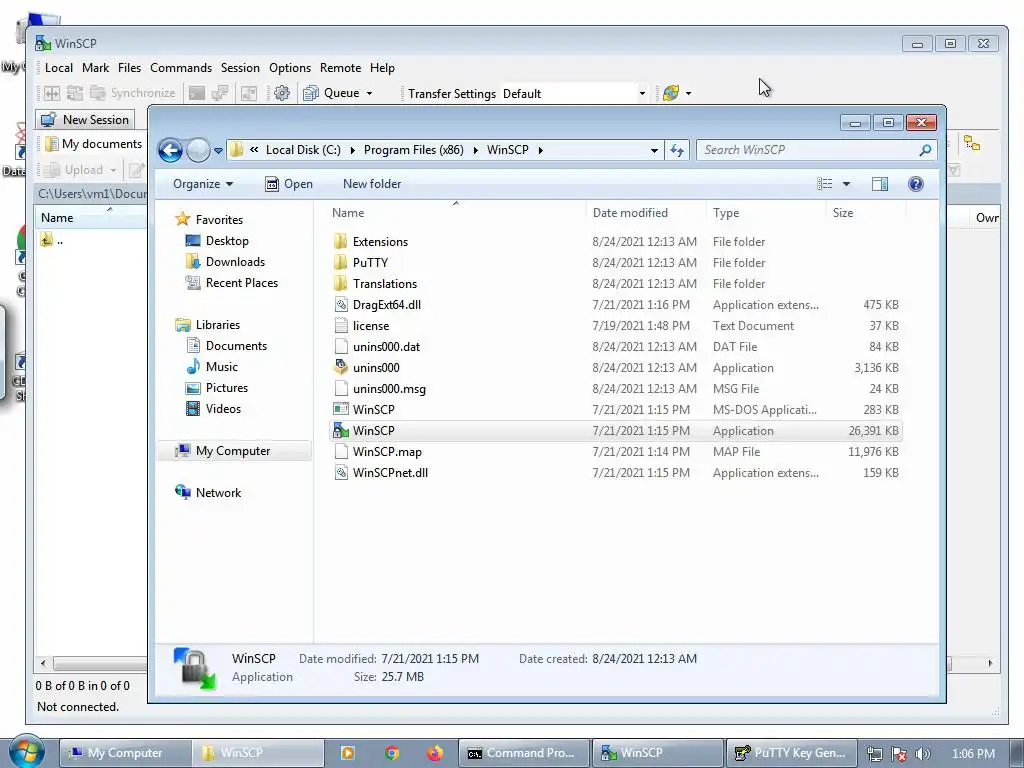Image resolution: width=1024 pixels, height=768 pixels.
Task: Switch to PuTTY Key Generator taskbar button
Action: [791, 753]
